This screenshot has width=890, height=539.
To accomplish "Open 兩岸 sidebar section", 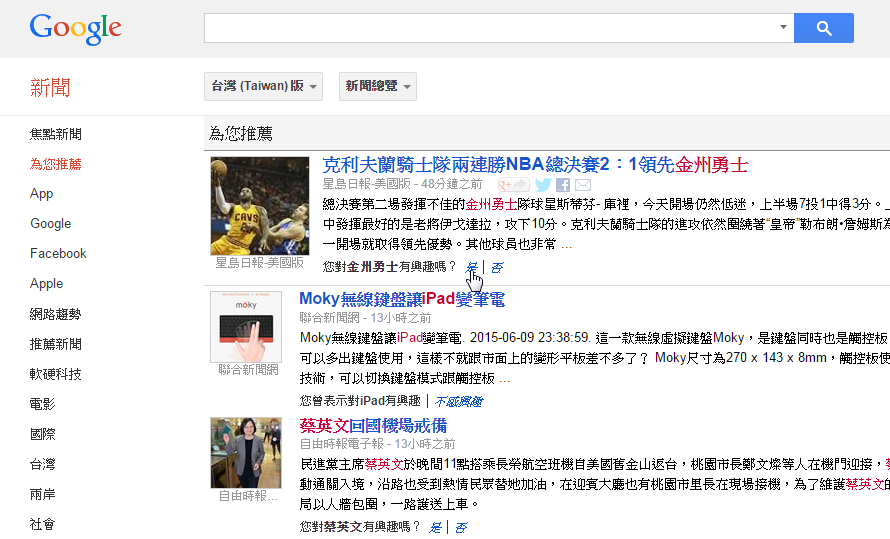I will coord(43,495).
